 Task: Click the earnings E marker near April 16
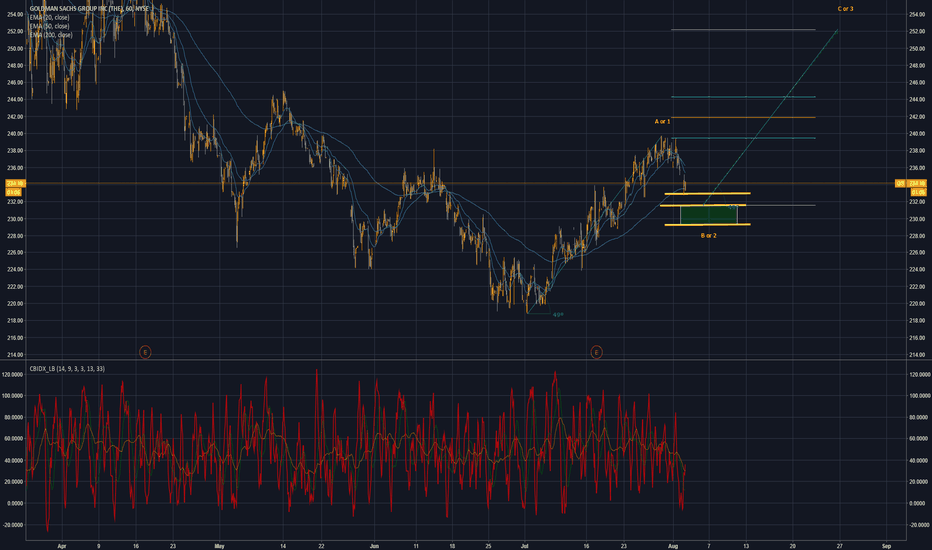145,352
